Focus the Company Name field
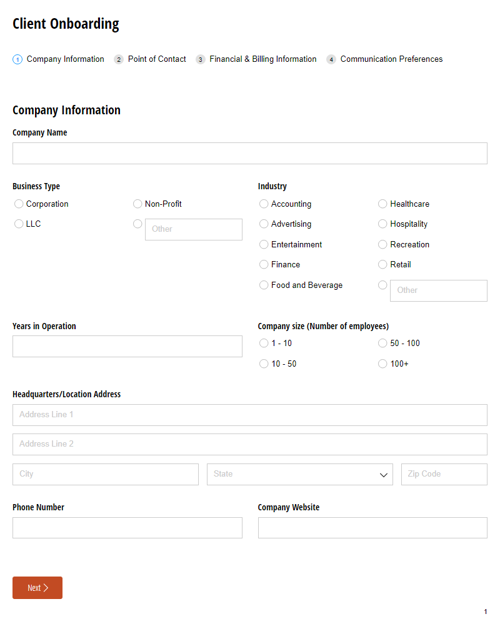500x629 pixels. point(250,153)
